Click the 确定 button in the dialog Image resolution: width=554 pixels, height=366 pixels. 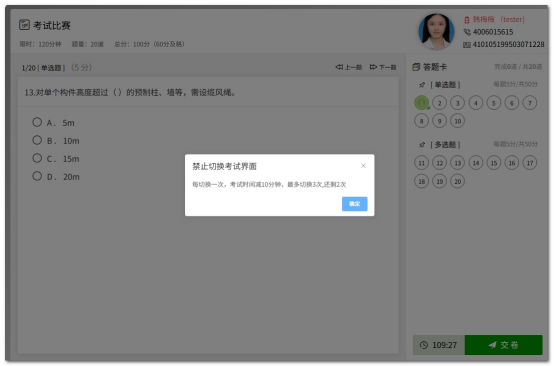tap(354, 204)
